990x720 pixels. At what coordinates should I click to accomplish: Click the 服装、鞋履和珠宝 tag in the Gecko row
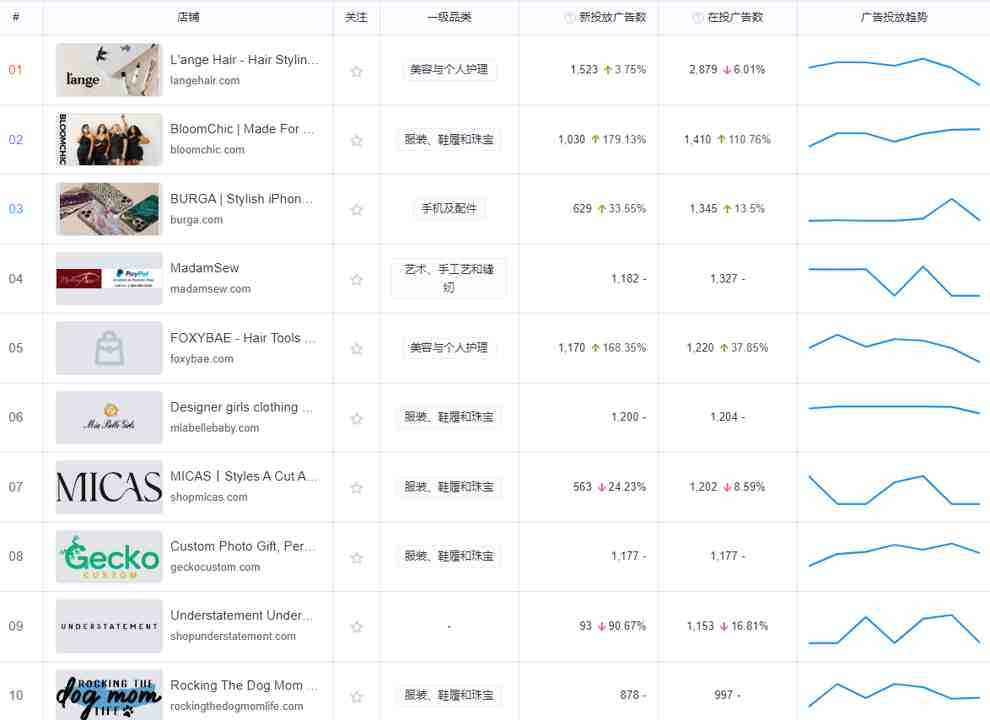(x=449, y=556)
